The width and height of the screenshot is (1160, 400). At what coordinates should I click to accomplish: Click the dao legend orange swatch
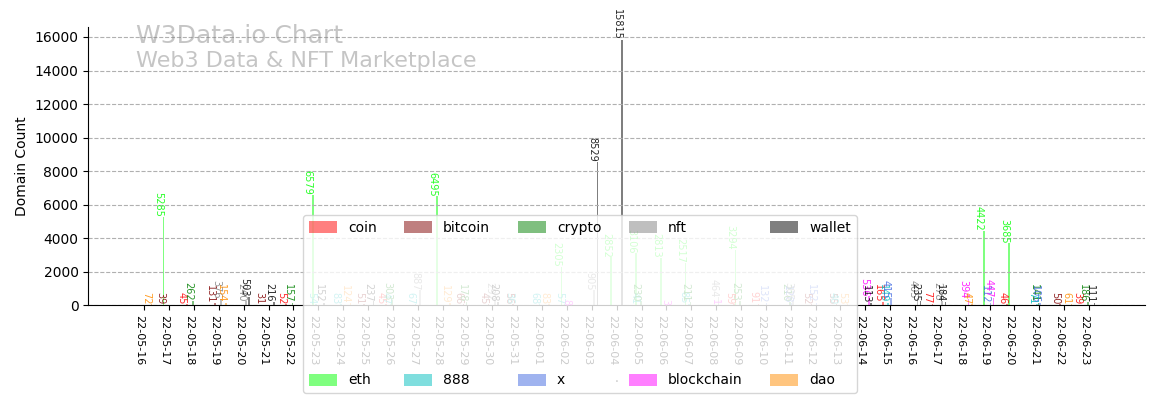tap(784, 380)
